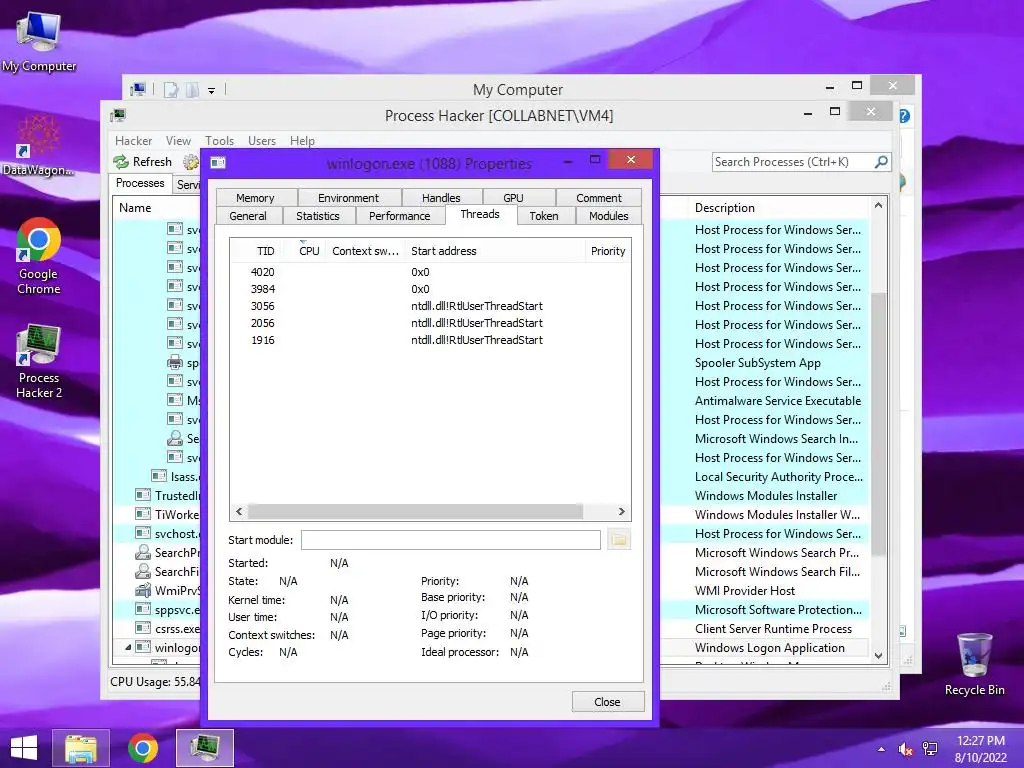Click the Start module browse folder icon

coord(618,539)
